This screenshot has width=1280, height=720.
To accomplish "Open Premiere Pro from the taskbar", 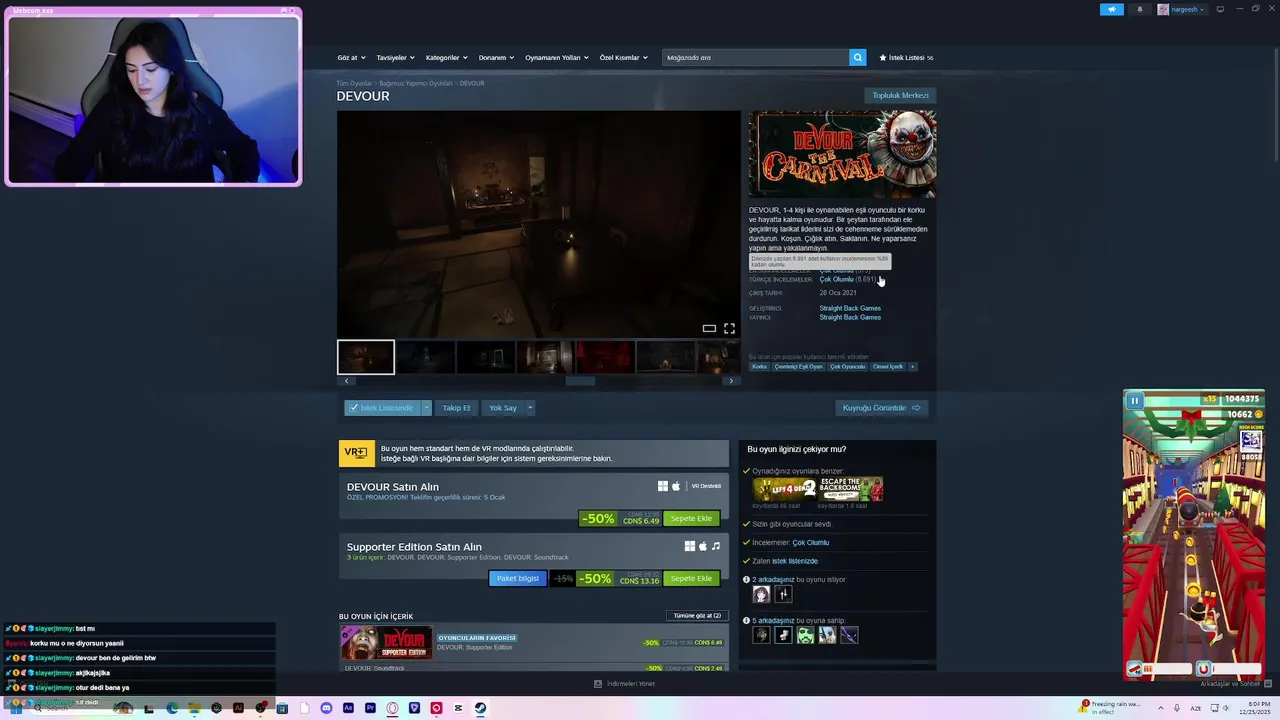I will pos(370,708).
